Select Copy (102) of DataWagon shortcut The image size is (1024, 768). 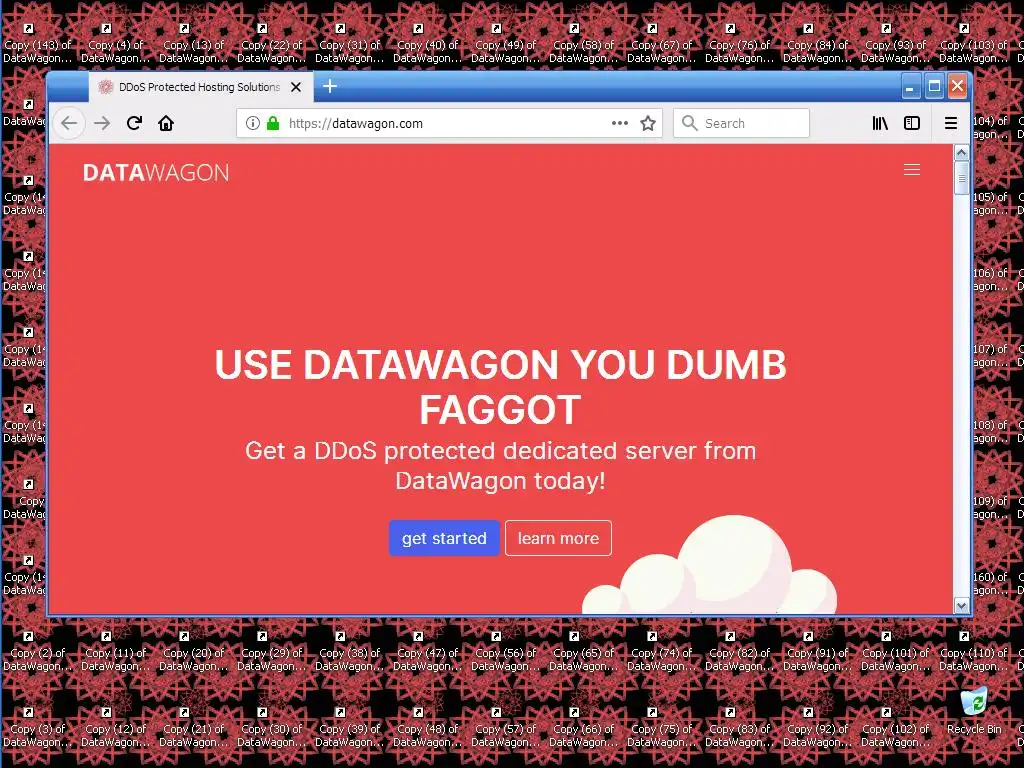[x=895, y=728]
